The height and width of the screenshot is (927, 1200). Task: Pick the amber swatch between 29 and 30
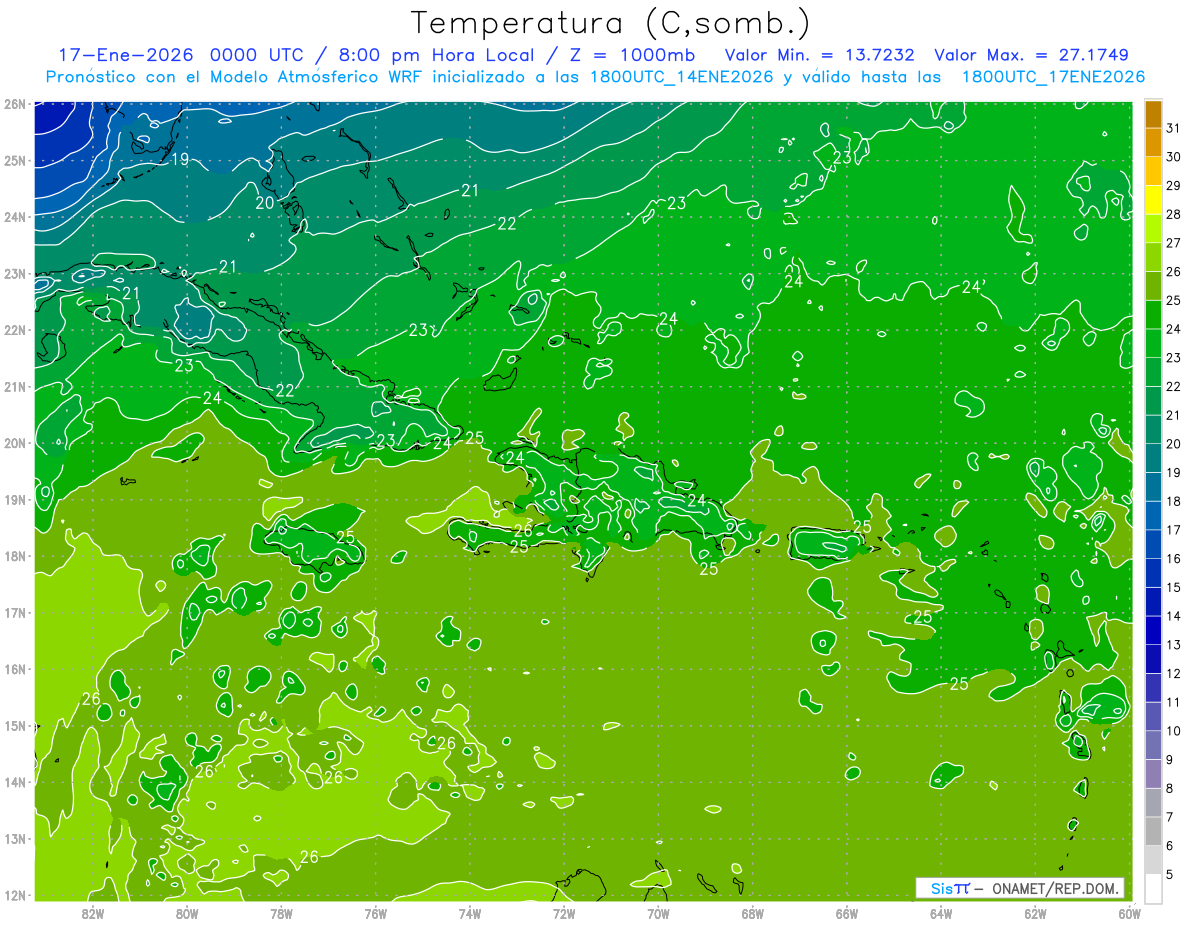coord(1153,170)
